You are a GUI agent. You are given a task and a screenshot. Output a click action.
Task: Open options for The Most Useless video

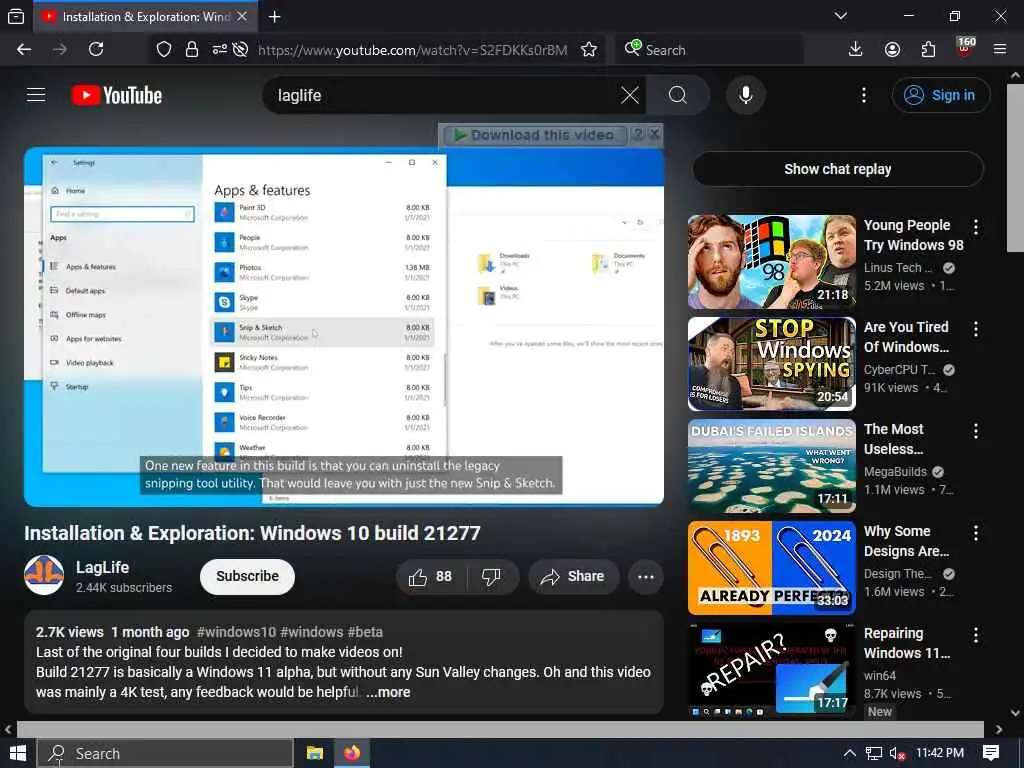(976, 431)
